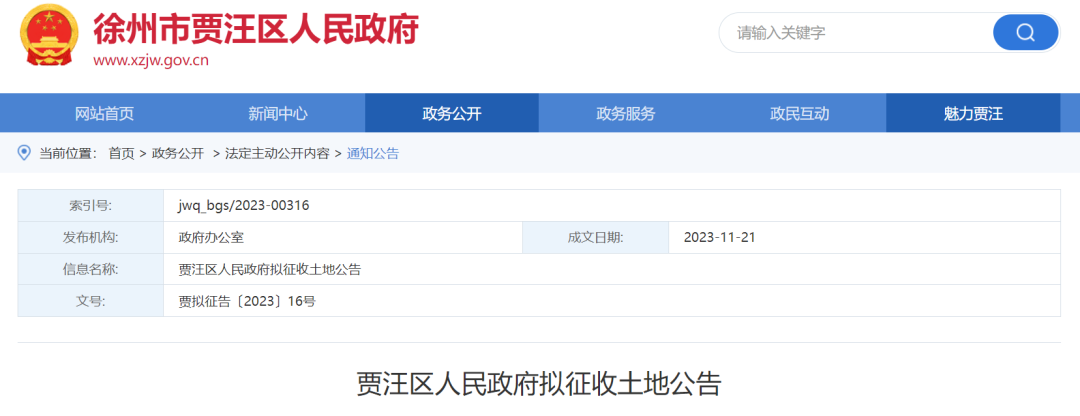The image size is (1080, 416).
Task: Open the 政务服务 nav tab
Action: point(625,114)
